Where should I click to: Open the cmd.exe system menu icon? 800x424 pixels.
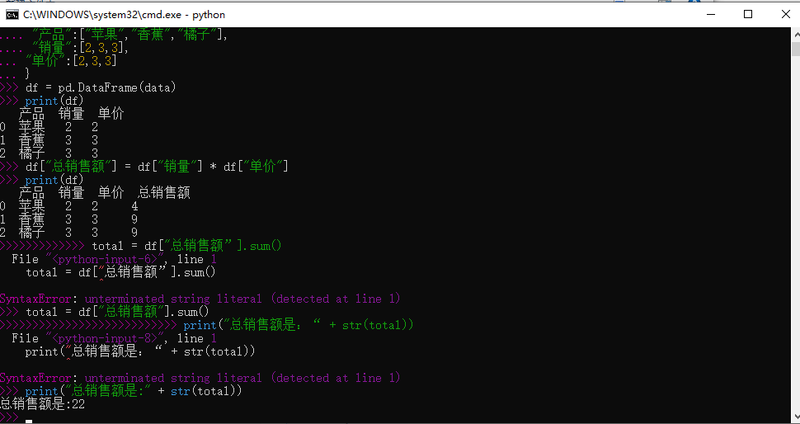pyautogui.click(x=12, y=15)
